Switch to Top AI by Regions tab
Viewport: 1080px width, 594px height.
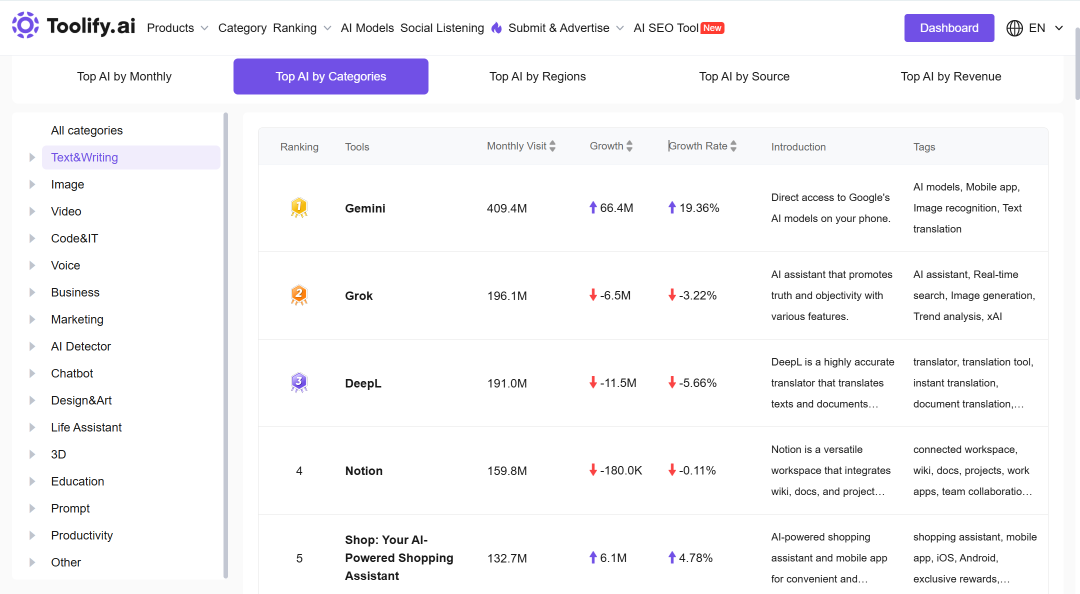[537, 76]
